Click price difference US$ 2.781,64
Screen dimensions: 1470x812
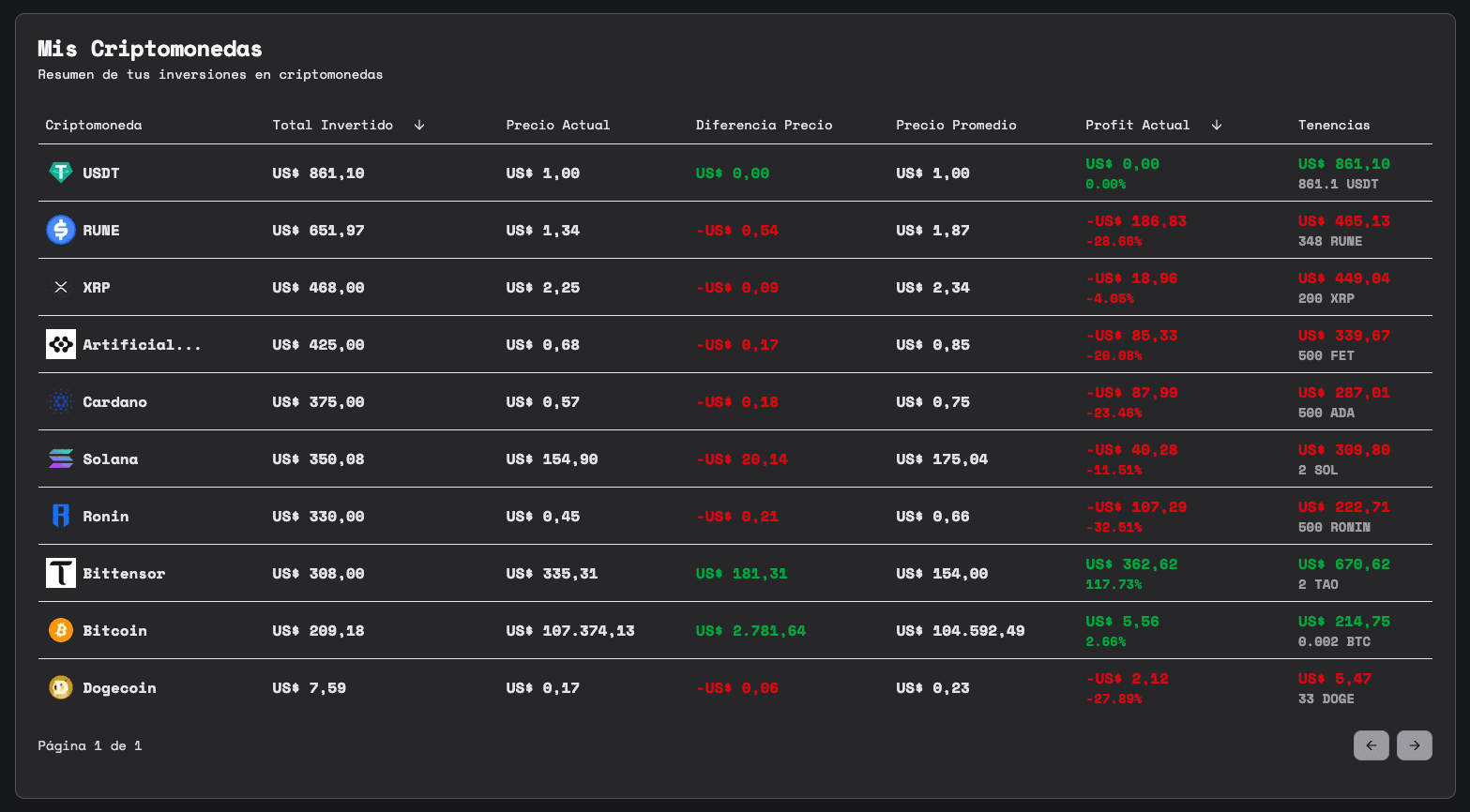click(x=750, y=630)
